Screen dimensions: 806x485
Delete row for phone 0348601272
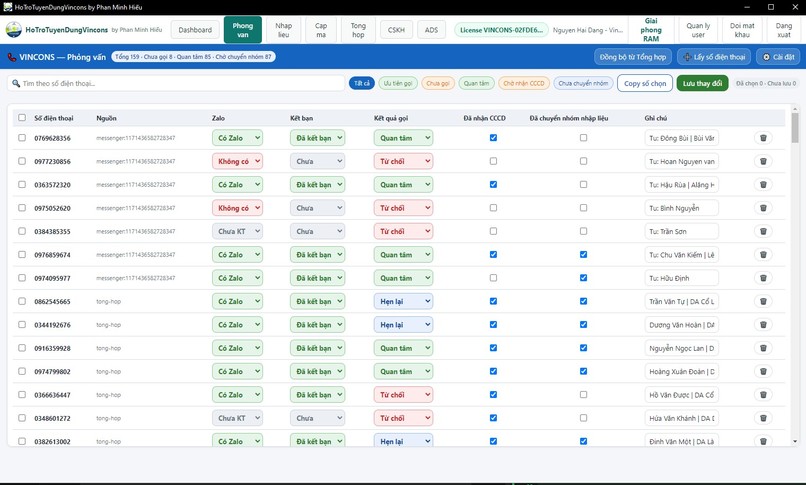[x=763, y=418]
